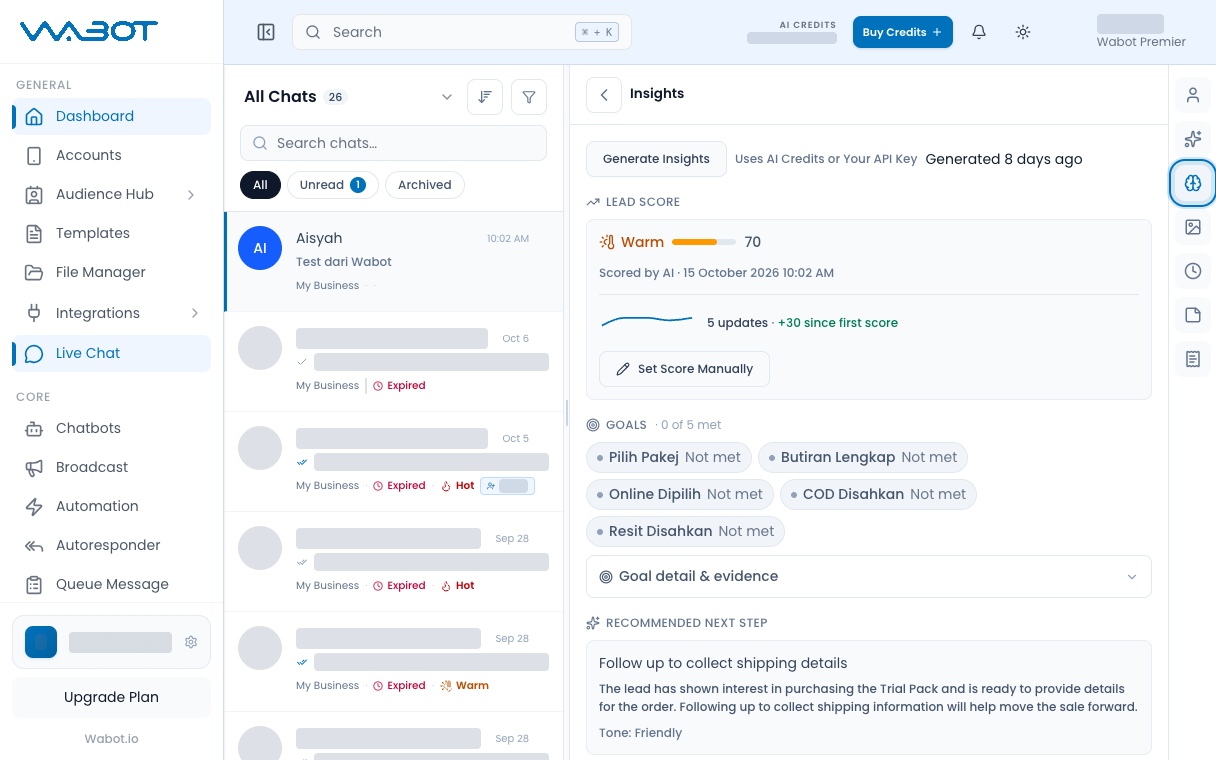The height and width of the screenshot is (760, 1216).
Task: Click the Chatbots robot icon
Action: coord(34,428)
